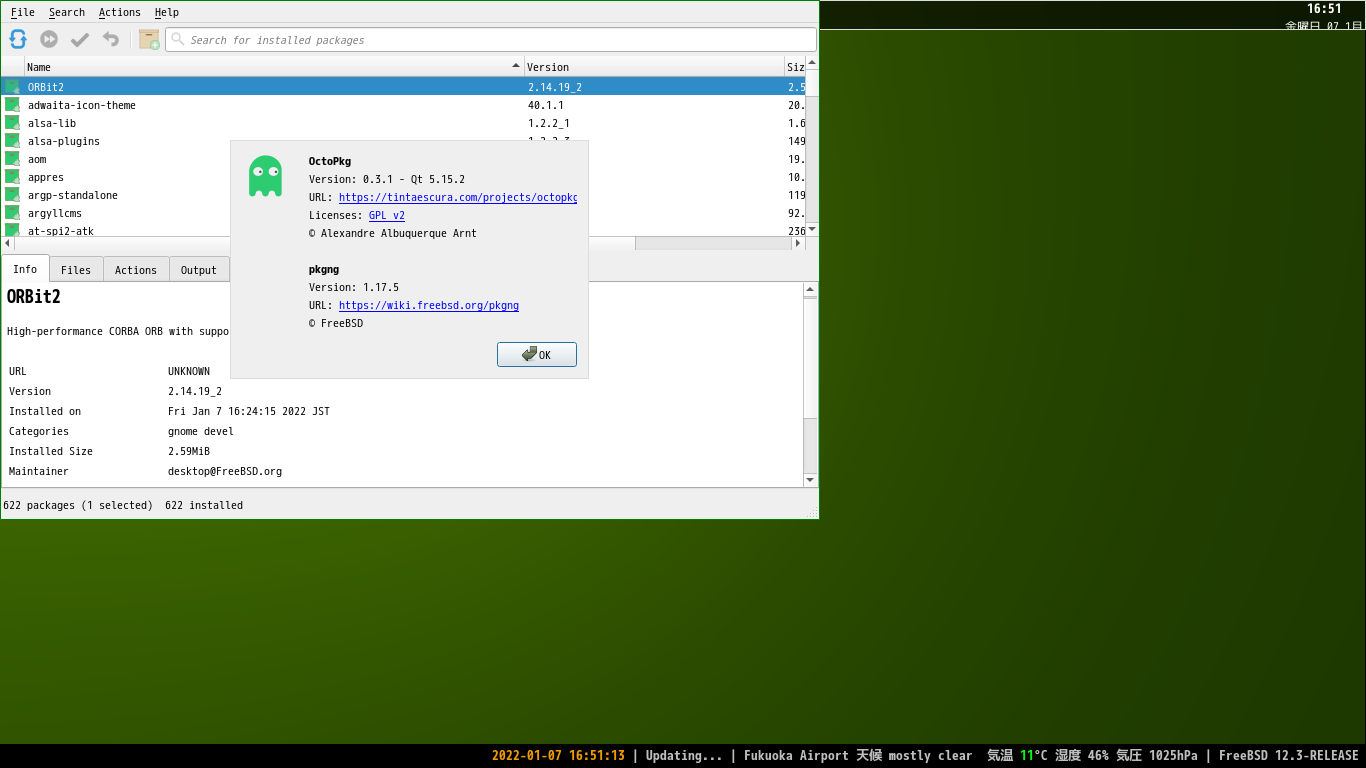Switch to the Actions tab
Viewport: 1366px width, 768px height.
(x=136, y=270)
